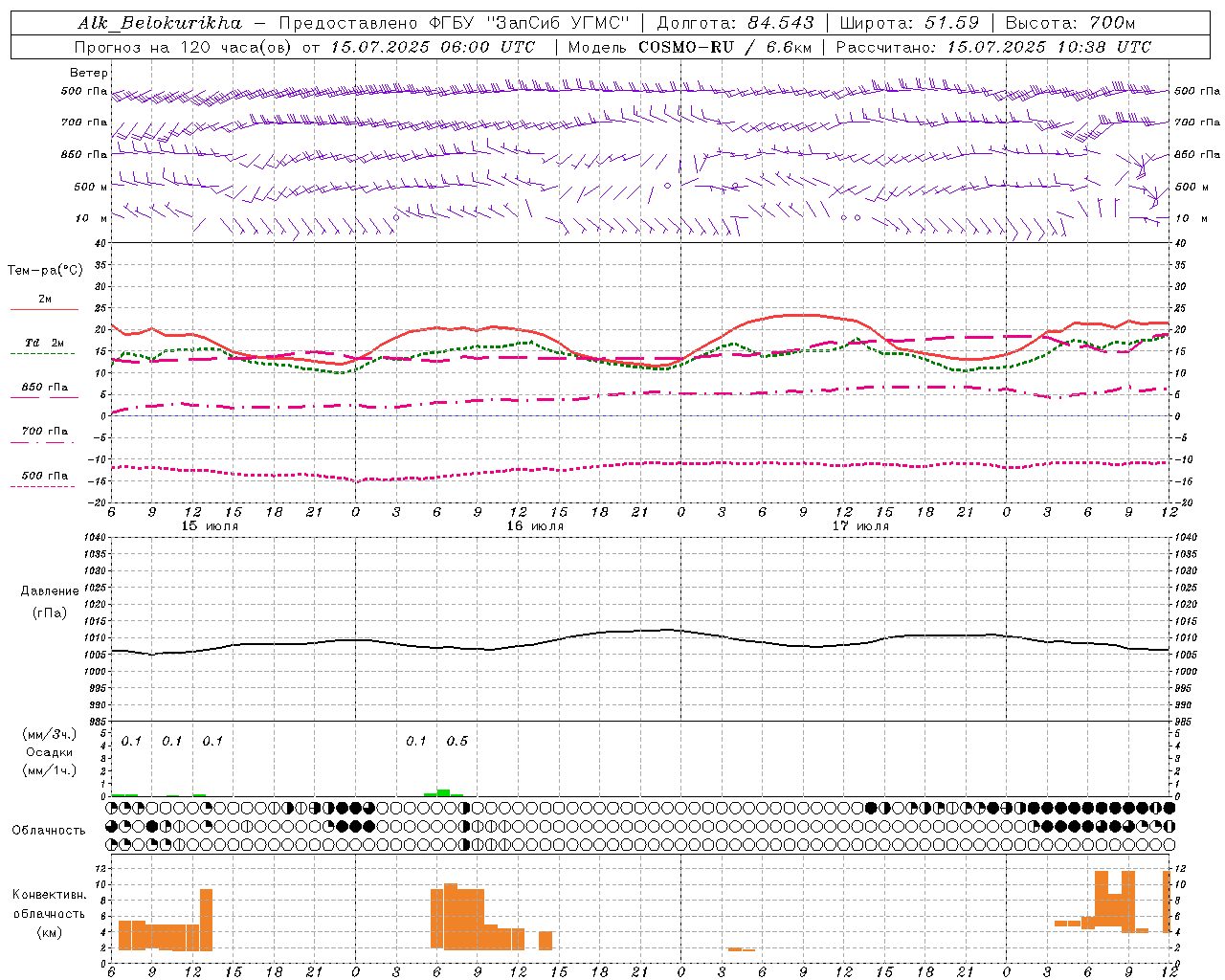
Task: Click the Td 2м dew point legend label
Action: click(45, 343)
